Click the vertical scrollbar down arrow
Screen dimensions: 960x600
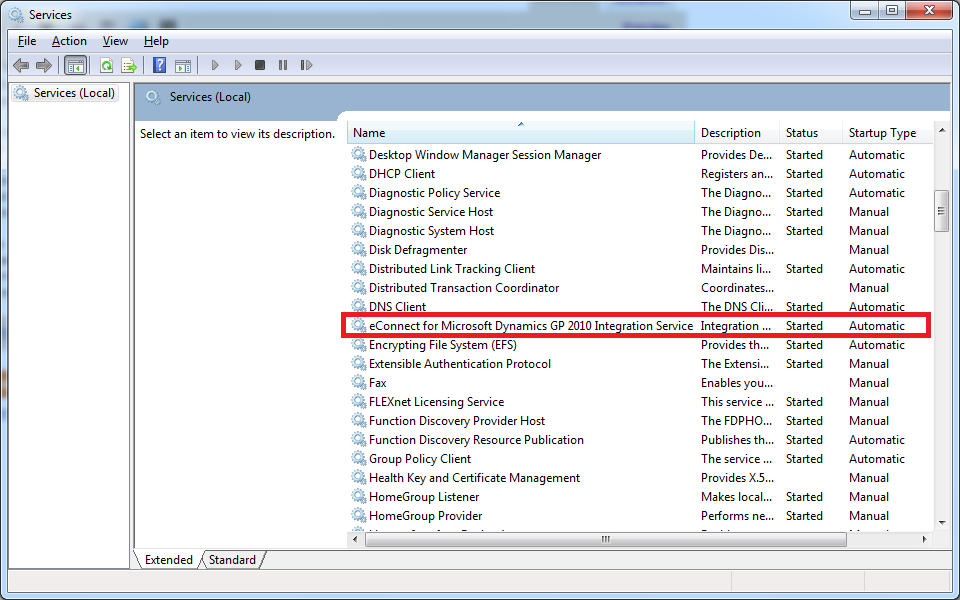coord(941,522)
